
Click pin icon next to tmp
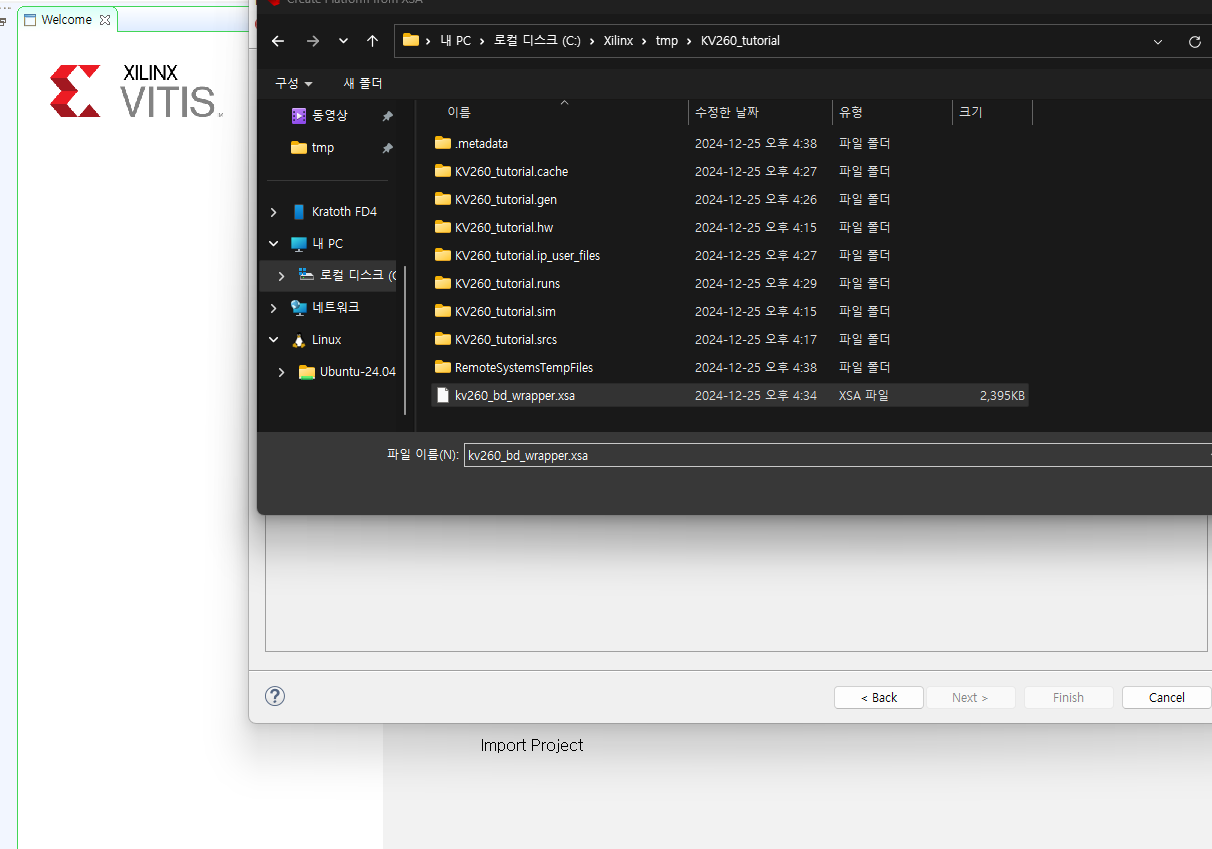tap(387, 148)
